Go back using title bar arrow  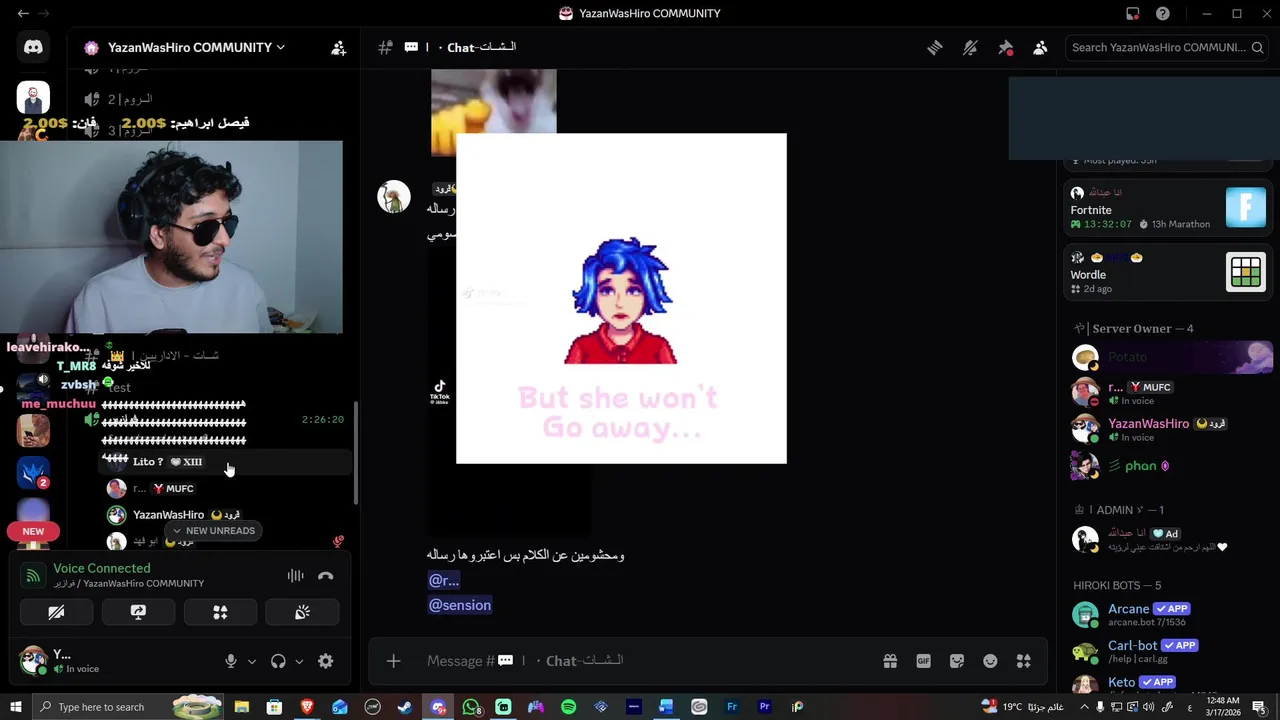pos(23,13)
